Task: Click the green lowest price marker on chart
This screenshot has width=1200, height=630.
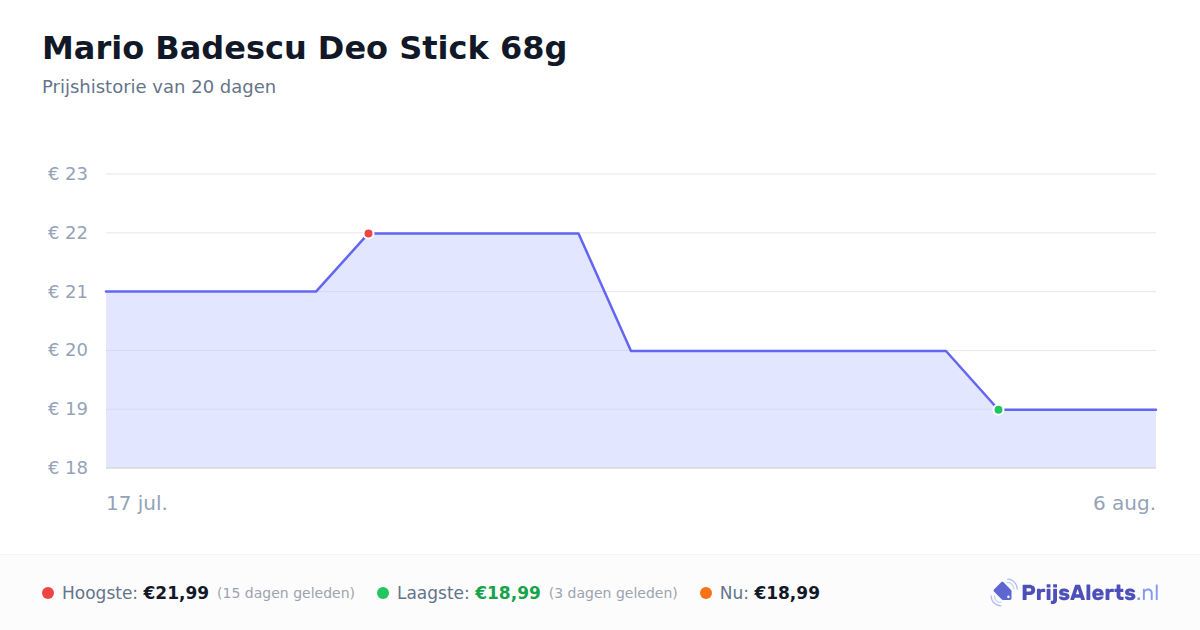Action: 998,410
